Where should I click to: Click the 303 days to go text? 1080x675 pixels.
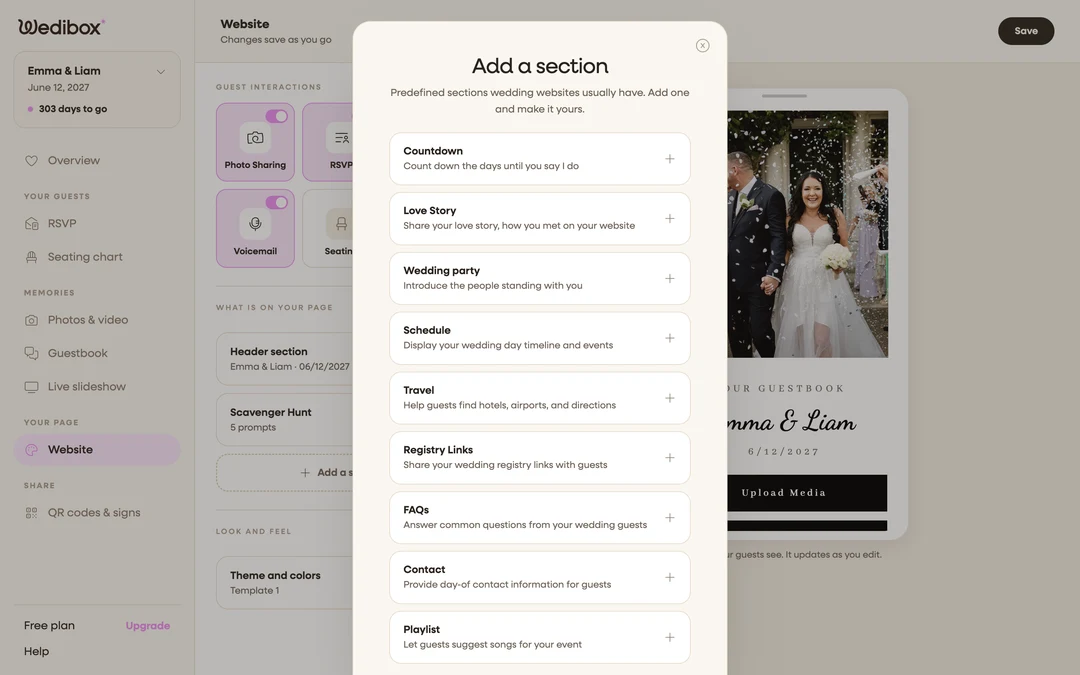point(73,109)
